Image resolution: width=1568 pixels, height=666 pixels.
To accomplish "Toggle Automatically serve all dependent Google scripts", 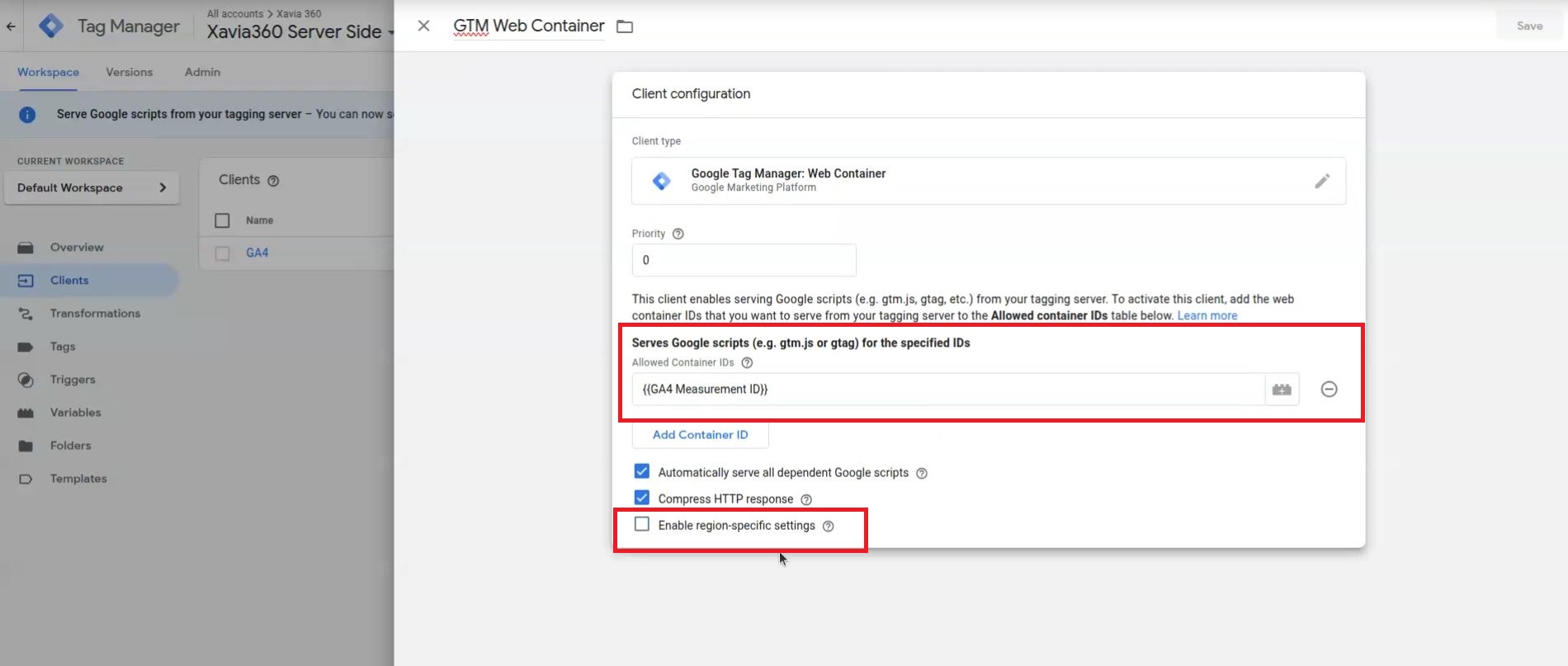I will click(641, 471).
